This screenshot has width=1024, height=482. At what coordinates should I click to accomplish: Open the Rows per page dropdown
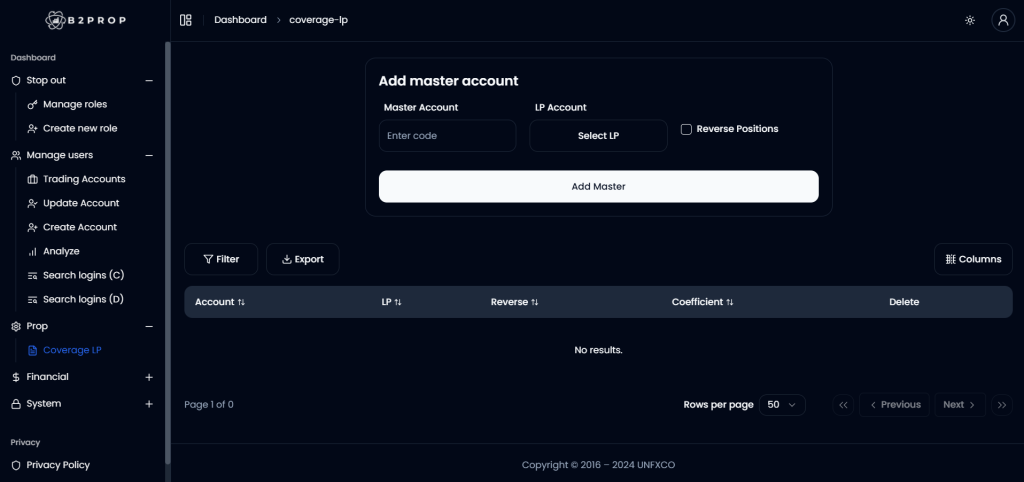tap(782, 405)
